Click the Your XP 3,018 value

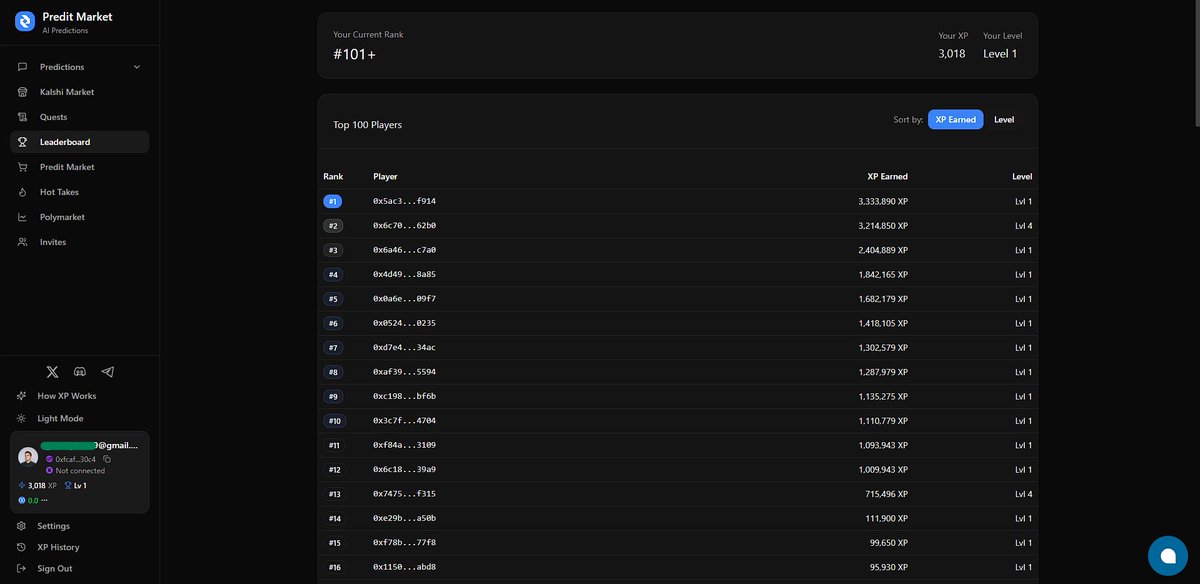coord(952,54)
